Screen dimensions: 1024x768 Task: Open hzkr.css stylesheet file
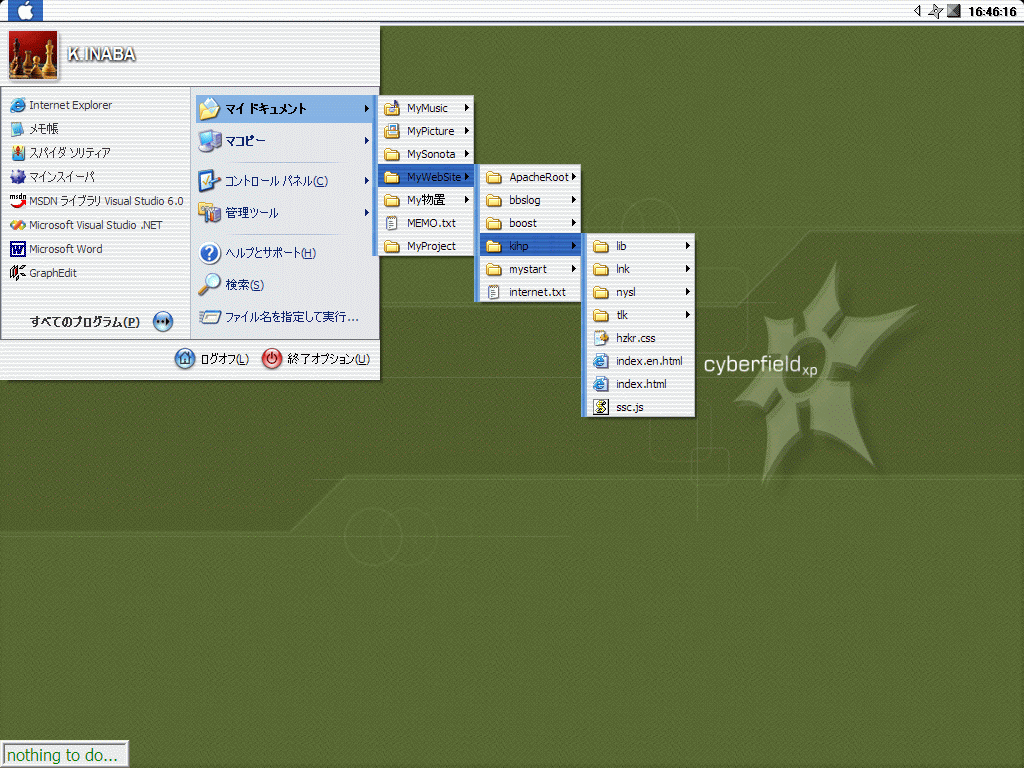coord(641,338)
